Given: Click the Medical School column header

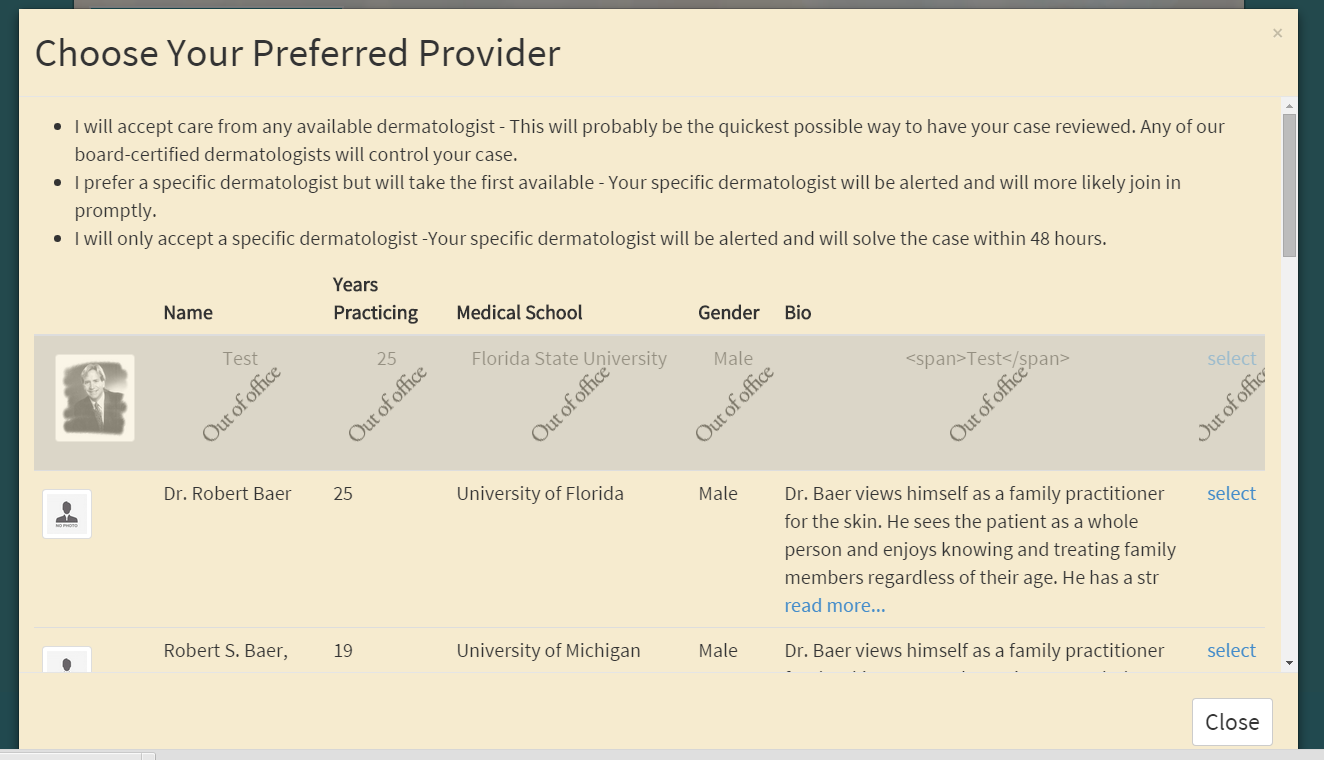Looking at the screenshot, I should 519,313.
